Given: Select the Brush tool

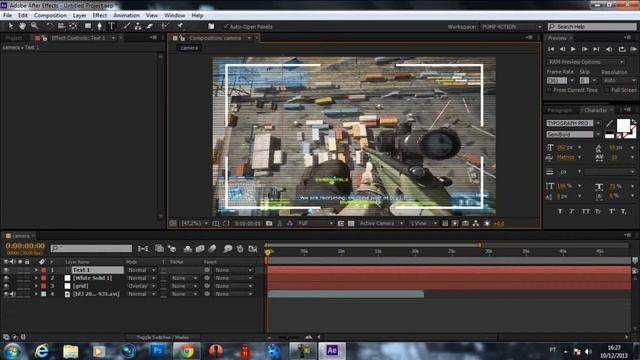Looking at the screenshot, I should (127, 26).
